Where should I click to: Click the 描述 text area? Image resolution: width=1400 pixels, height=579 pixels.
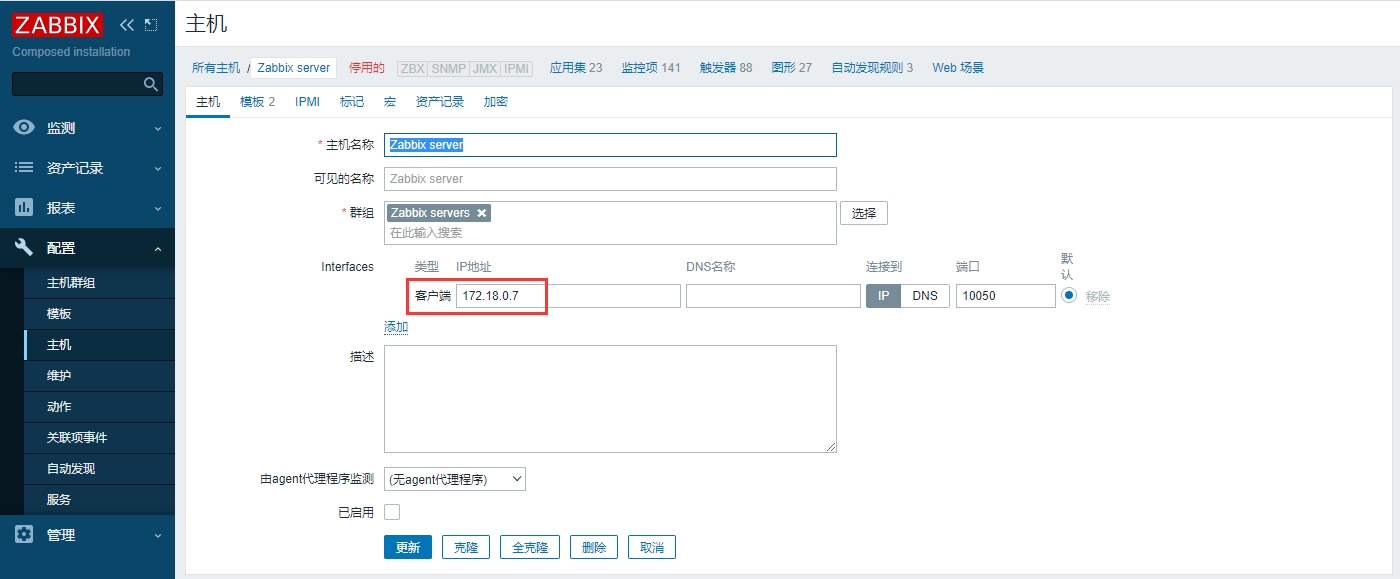tap(610, 399)
